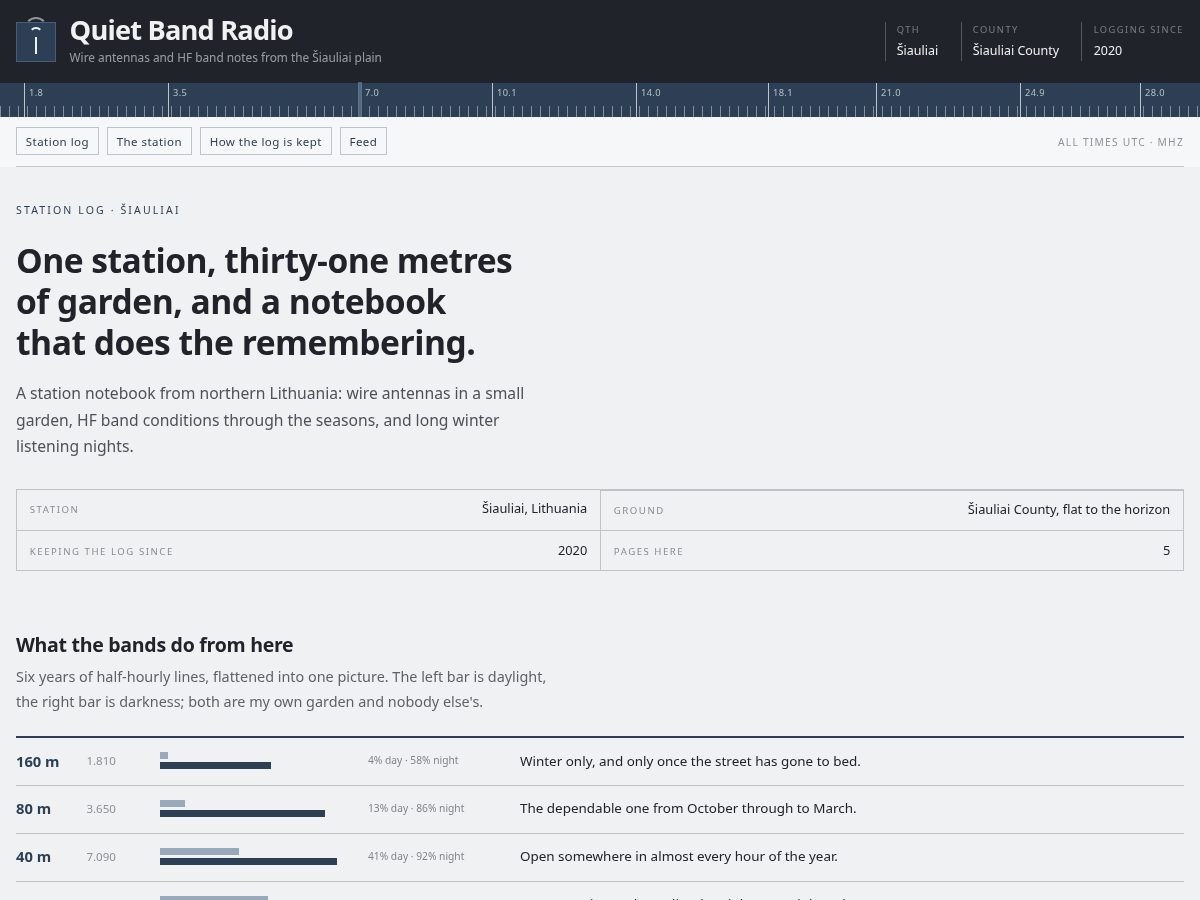Click the dial needle near 7.0
The width and height of the screenshot is (1200, 900).
[360, 100]
